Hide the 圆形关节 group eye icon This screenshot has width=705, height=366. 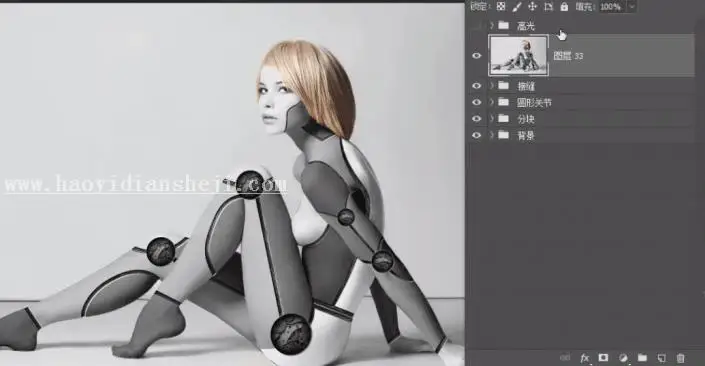(477, 103)
